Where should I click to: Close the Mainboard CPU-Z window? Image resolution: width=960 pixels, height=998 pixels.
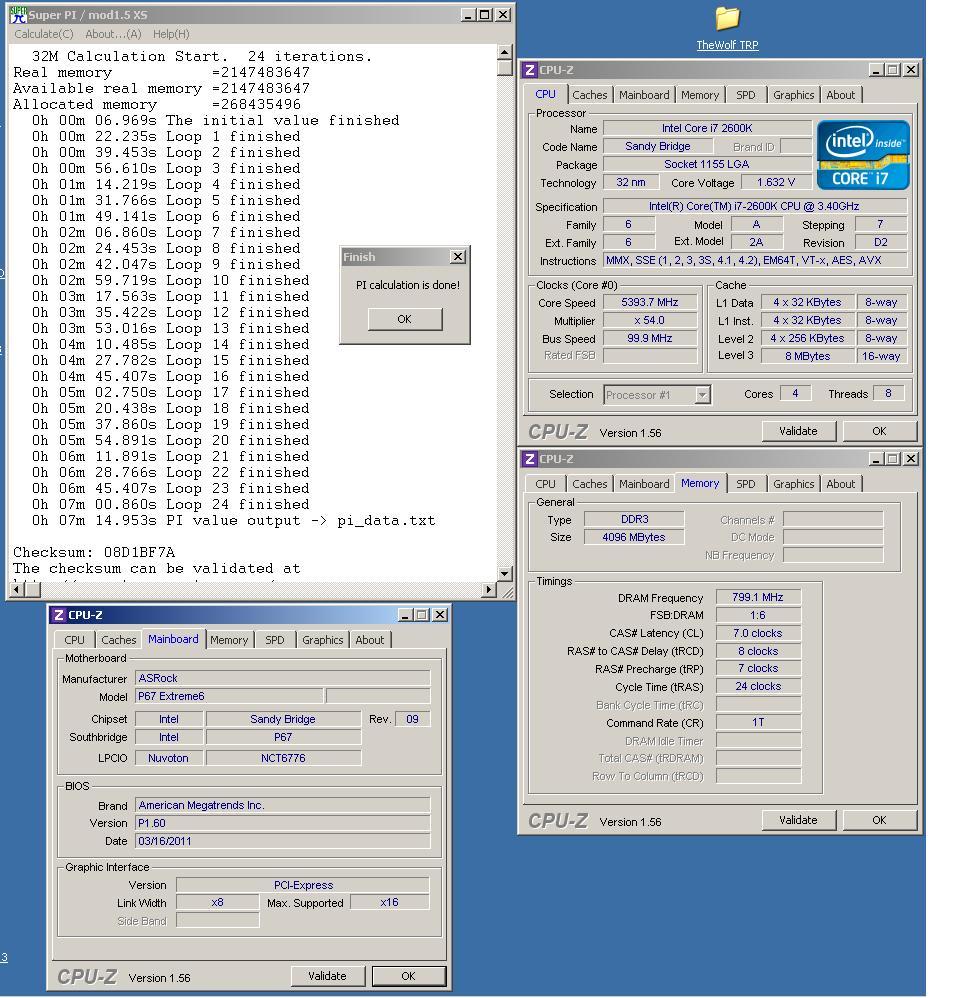click(x=440, y=615)
